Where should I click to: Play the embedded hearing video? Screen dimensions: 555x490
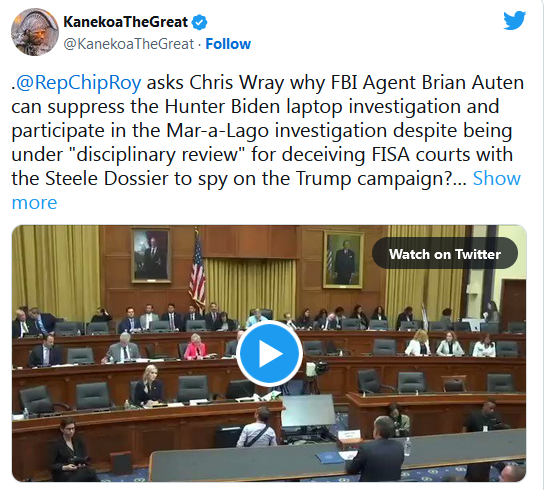pos(269,353)
